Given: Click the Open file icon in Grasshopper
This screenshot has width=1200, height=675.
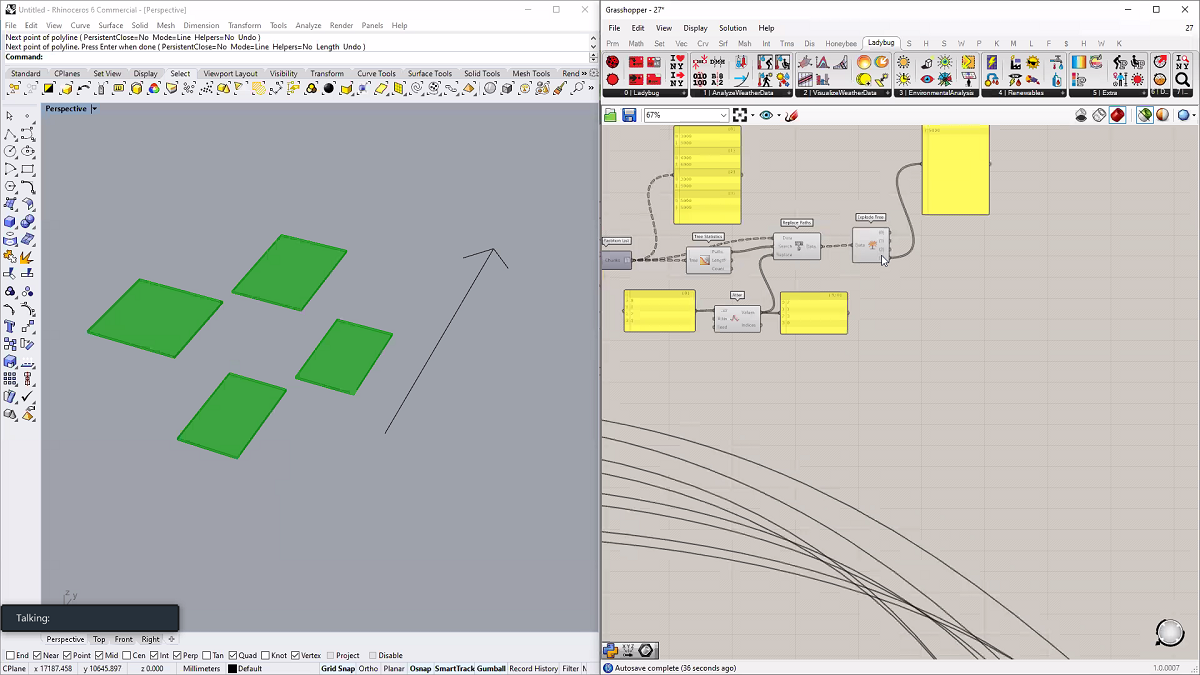Looking at the screenshot, I should pyautogui.click(x=611, y=116).
